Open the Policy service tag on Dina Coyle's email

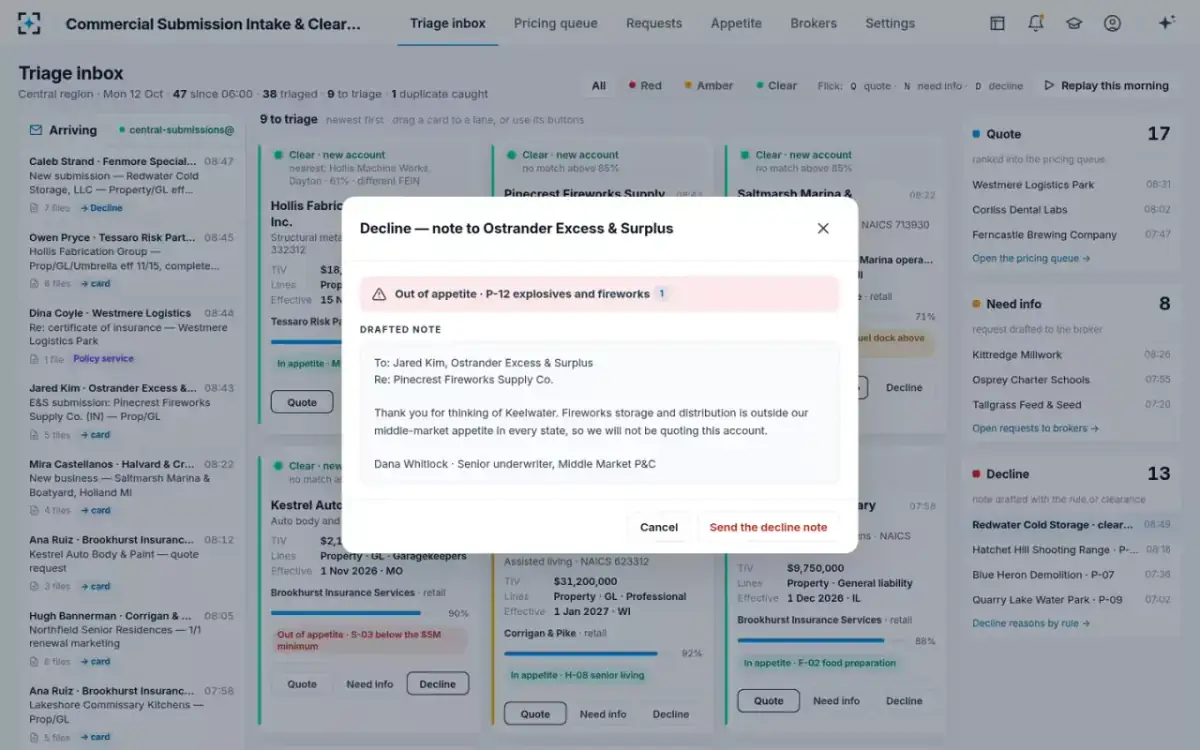pos(103,359)
